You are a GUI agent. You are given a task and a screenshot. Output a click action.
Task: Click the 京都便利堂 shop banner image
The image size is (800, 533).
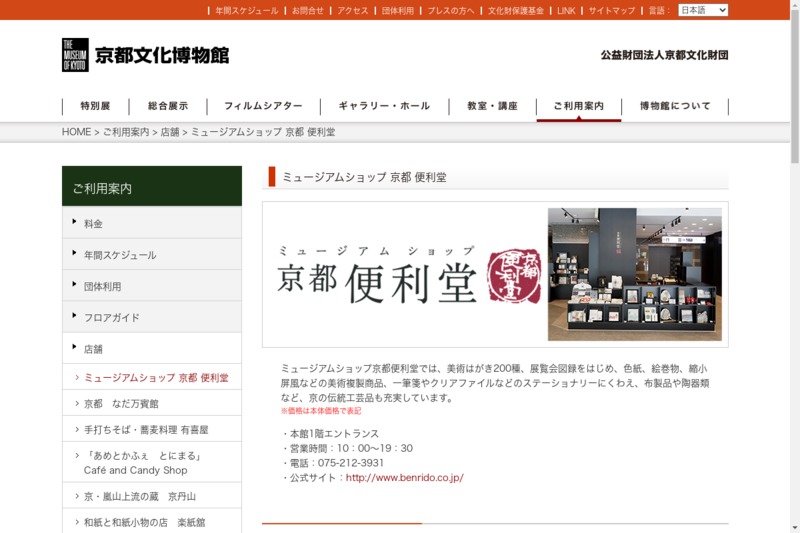coord(495,274)
